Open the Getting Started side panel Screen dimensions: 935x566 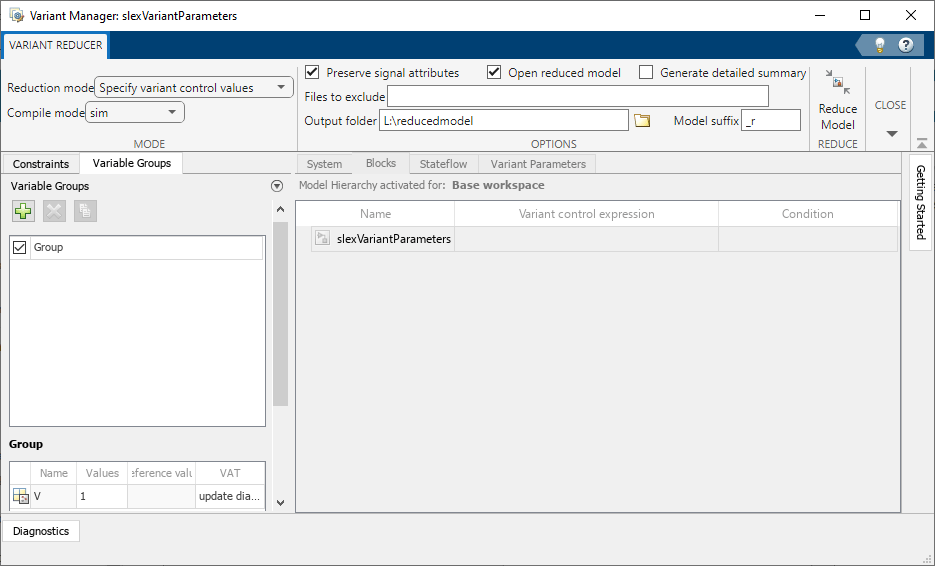click(921, 202)
